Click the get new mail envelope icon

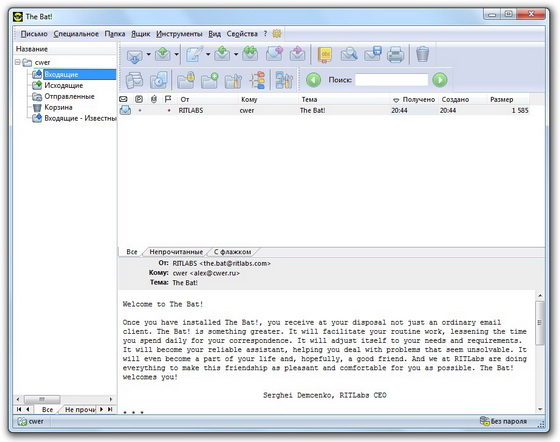point(135,55)
